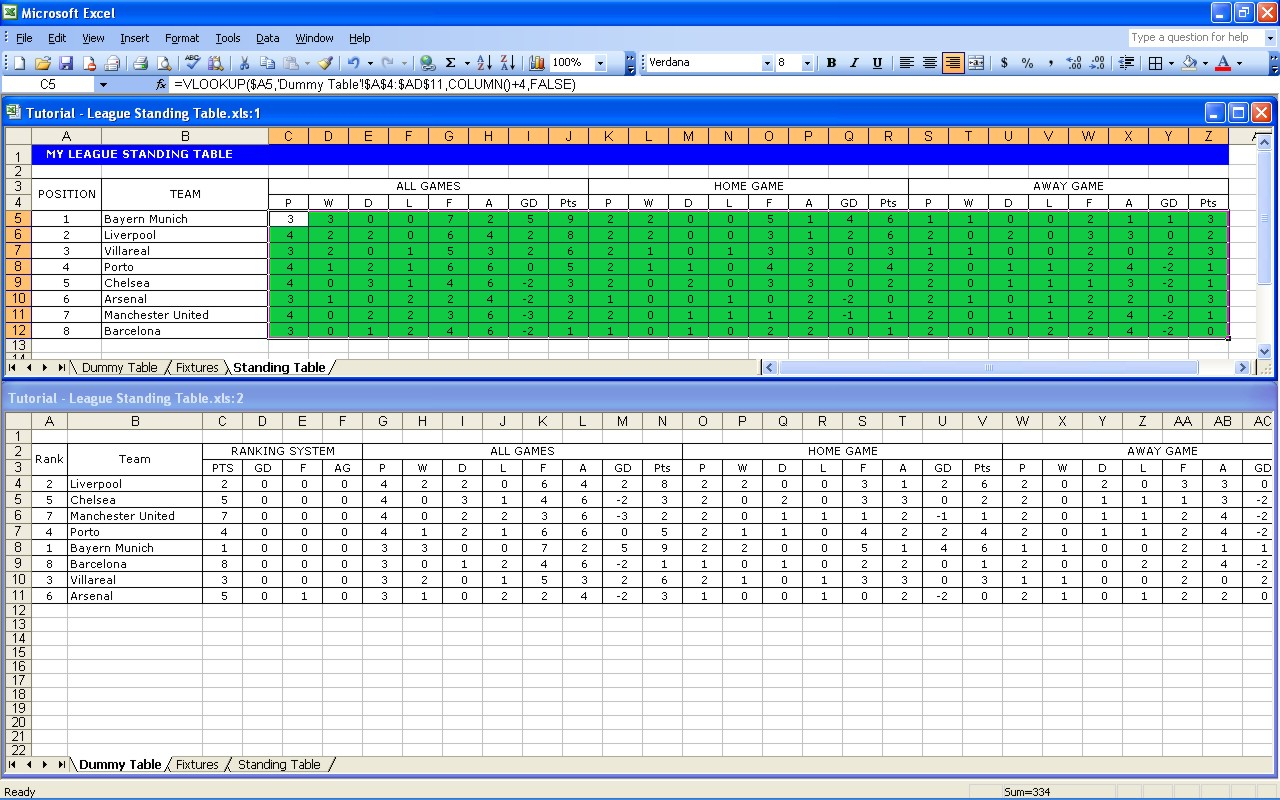Open the Format menu
This screenshot has width=1280, height=800.
(182, 38)
